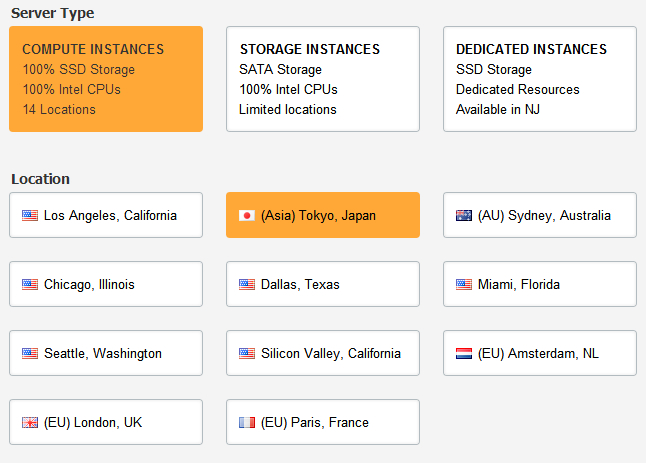Select the Los Angeles, California location text
Viewport: 646px width, 463px height.
[110, 215]
